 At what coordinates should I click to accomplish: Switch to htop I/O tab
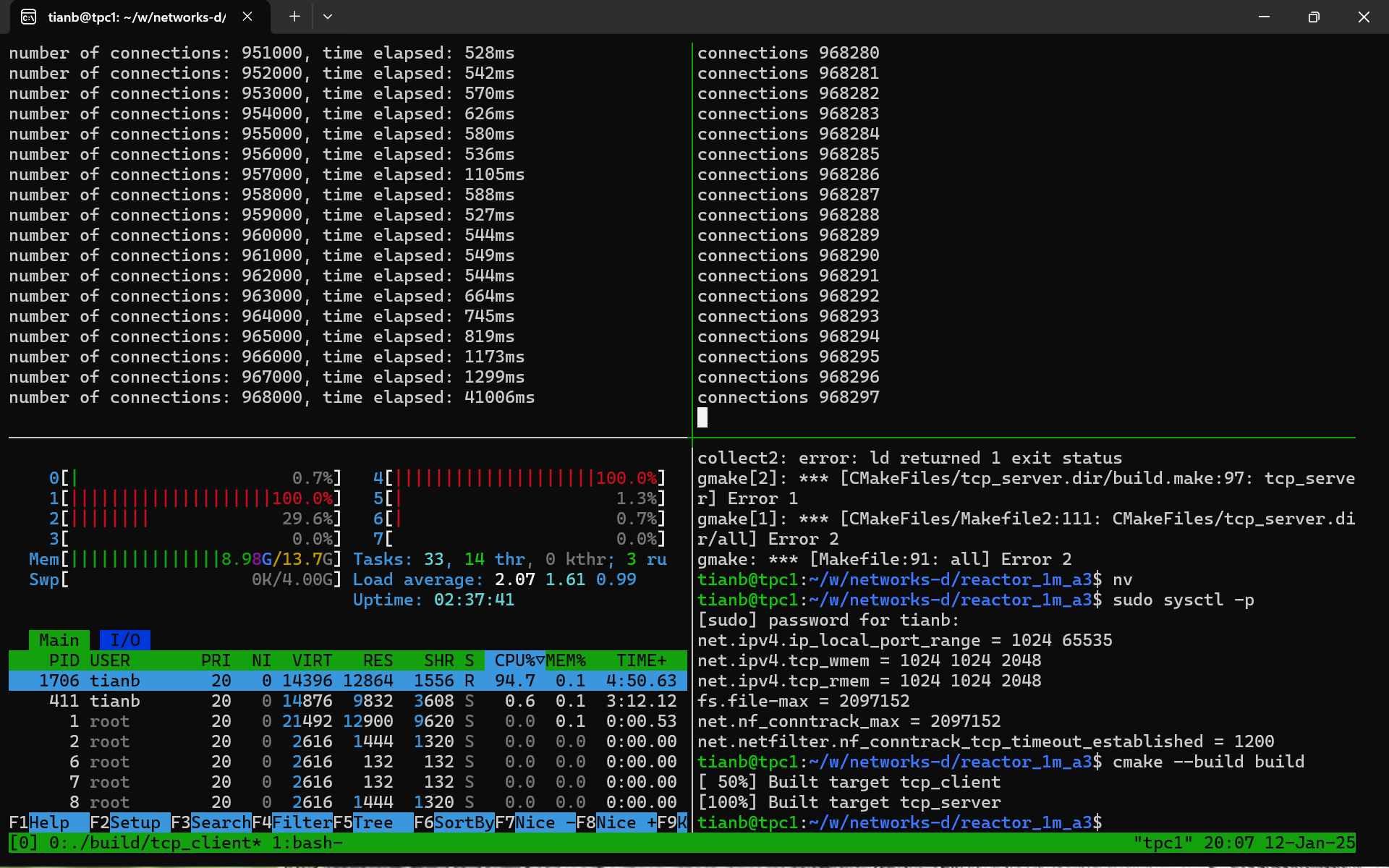click(x=124, y=640)
